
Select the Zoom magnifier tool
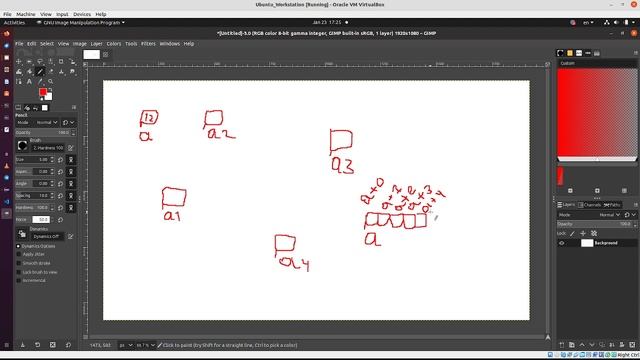(51, 82)
